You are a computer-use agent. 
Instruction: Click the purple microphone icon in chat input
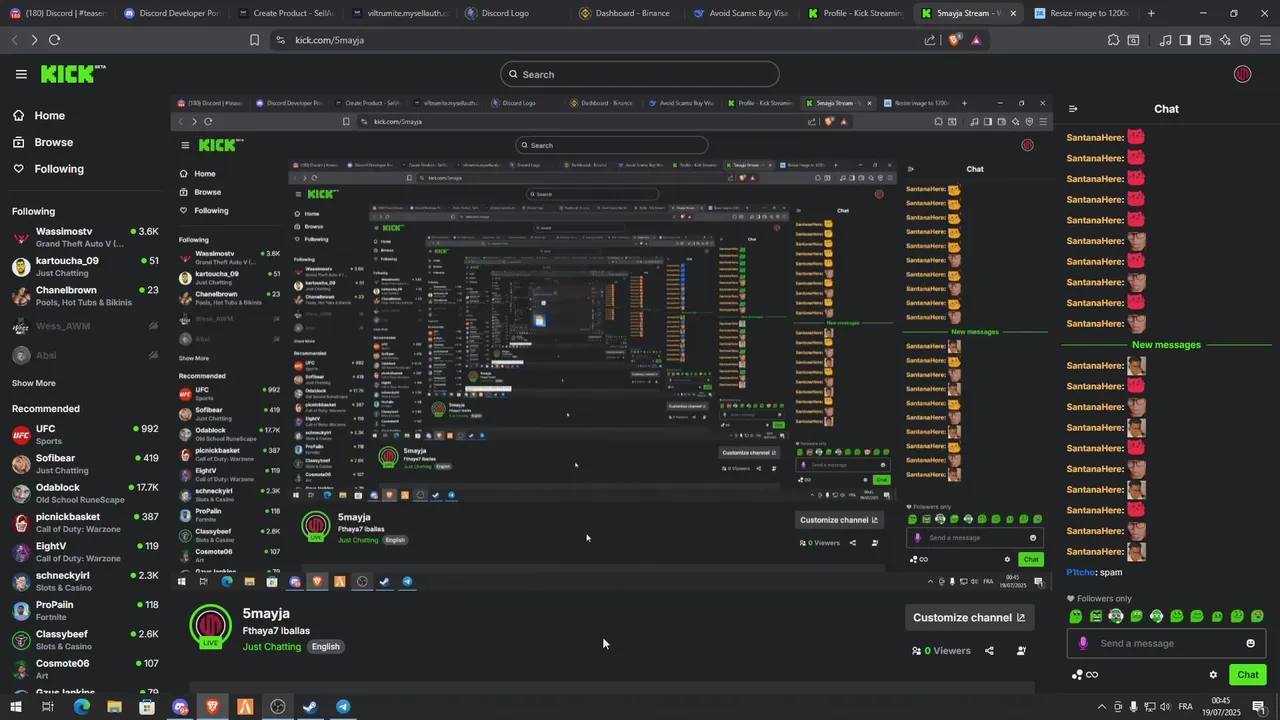tap(1083, 643)
